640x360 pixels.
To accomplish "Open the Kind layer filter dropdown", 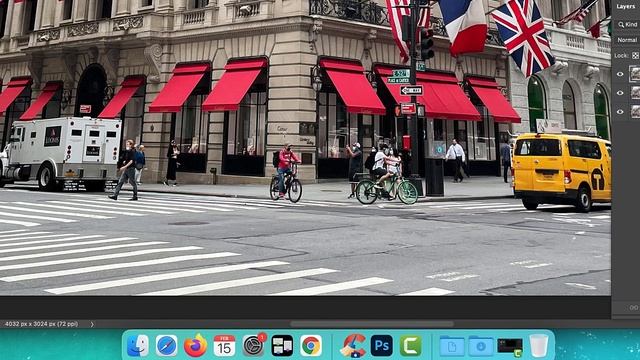I will pyautogui.click(x=628, y=24).
